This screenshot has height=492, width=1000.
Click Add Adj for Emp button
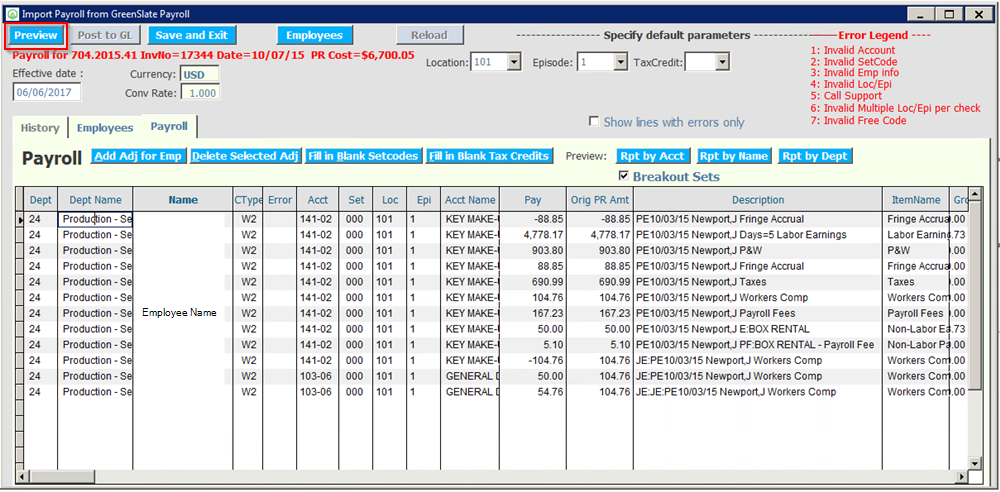[x=138, y=156]
